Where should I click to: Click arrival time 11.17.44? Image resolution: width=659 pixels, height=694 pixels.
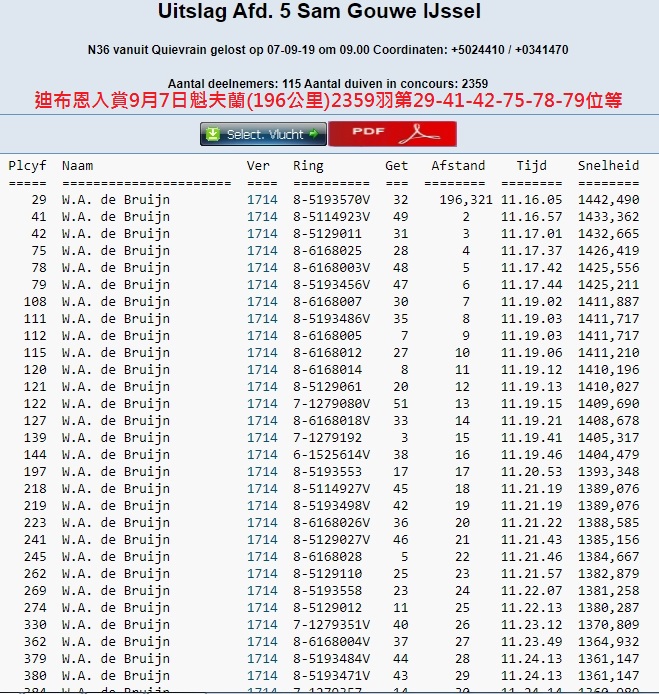click(532, 285)
